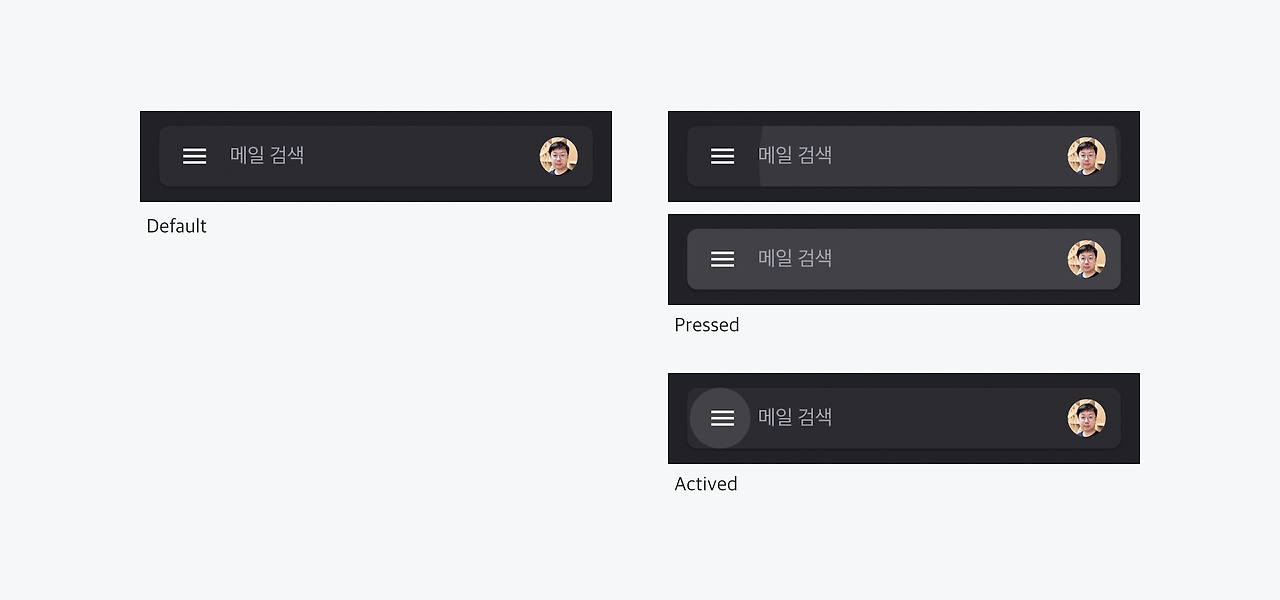Click the avatar in the topmost right search bar
This screenshot has height=600, width=1280.
(x=1087, y=156)
